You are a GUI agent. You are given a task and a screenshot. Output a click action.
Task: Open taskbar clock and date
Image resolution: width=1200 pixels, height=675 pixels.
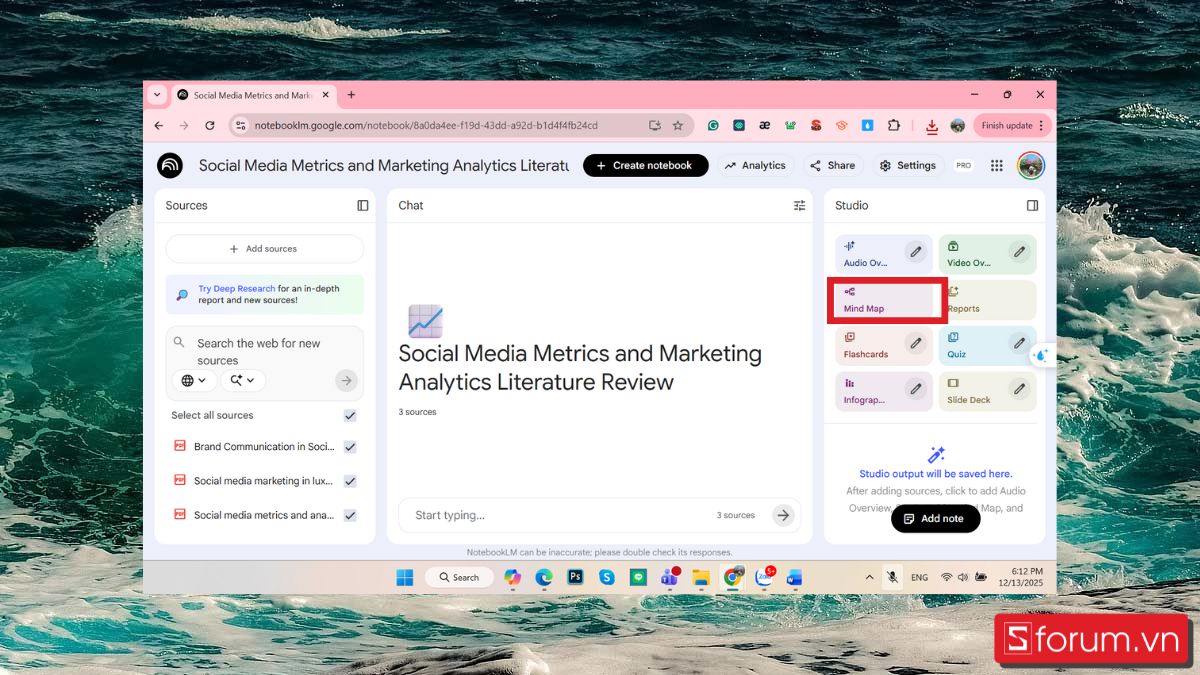(1020, 577)
